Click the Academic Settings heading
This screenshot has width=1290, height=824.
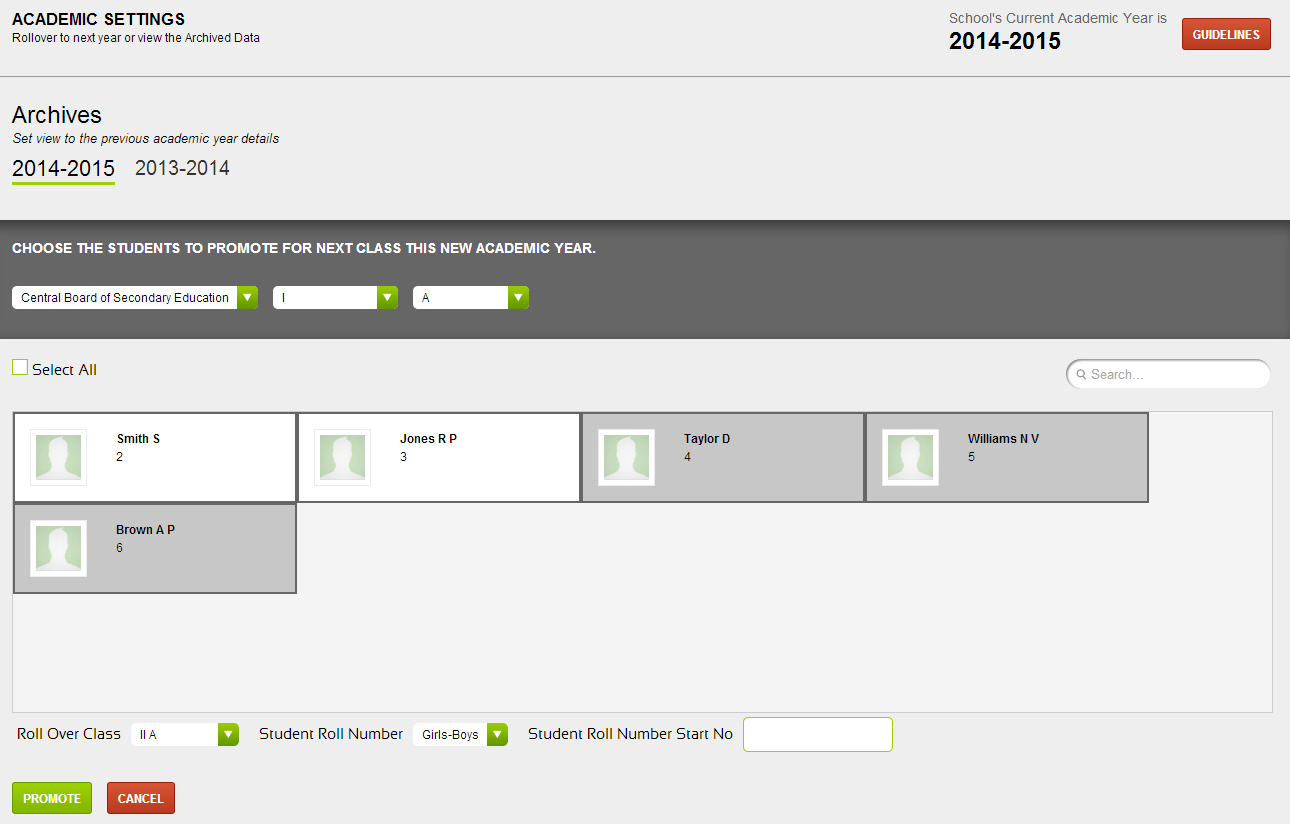coord(98,20)
